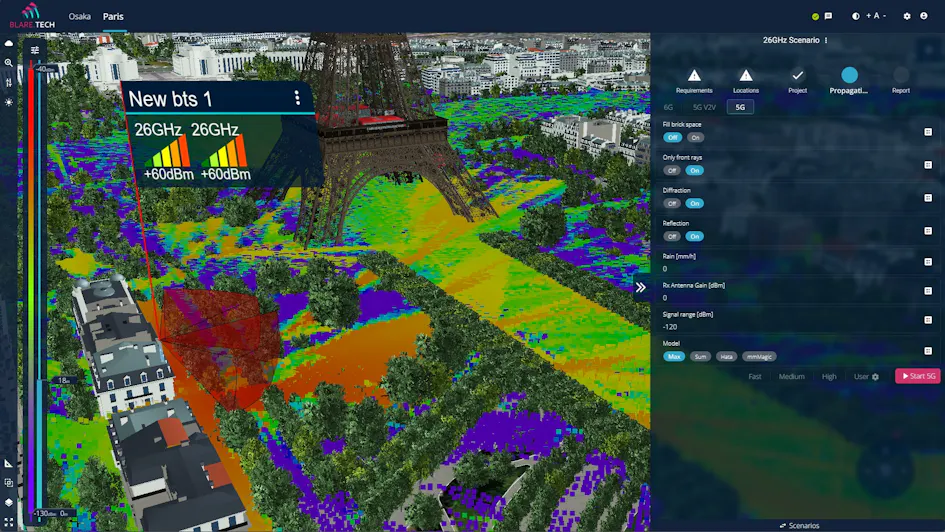
Task: Open 26GHz Scenario three-dot menu
Action: click(x=826, y=40)
